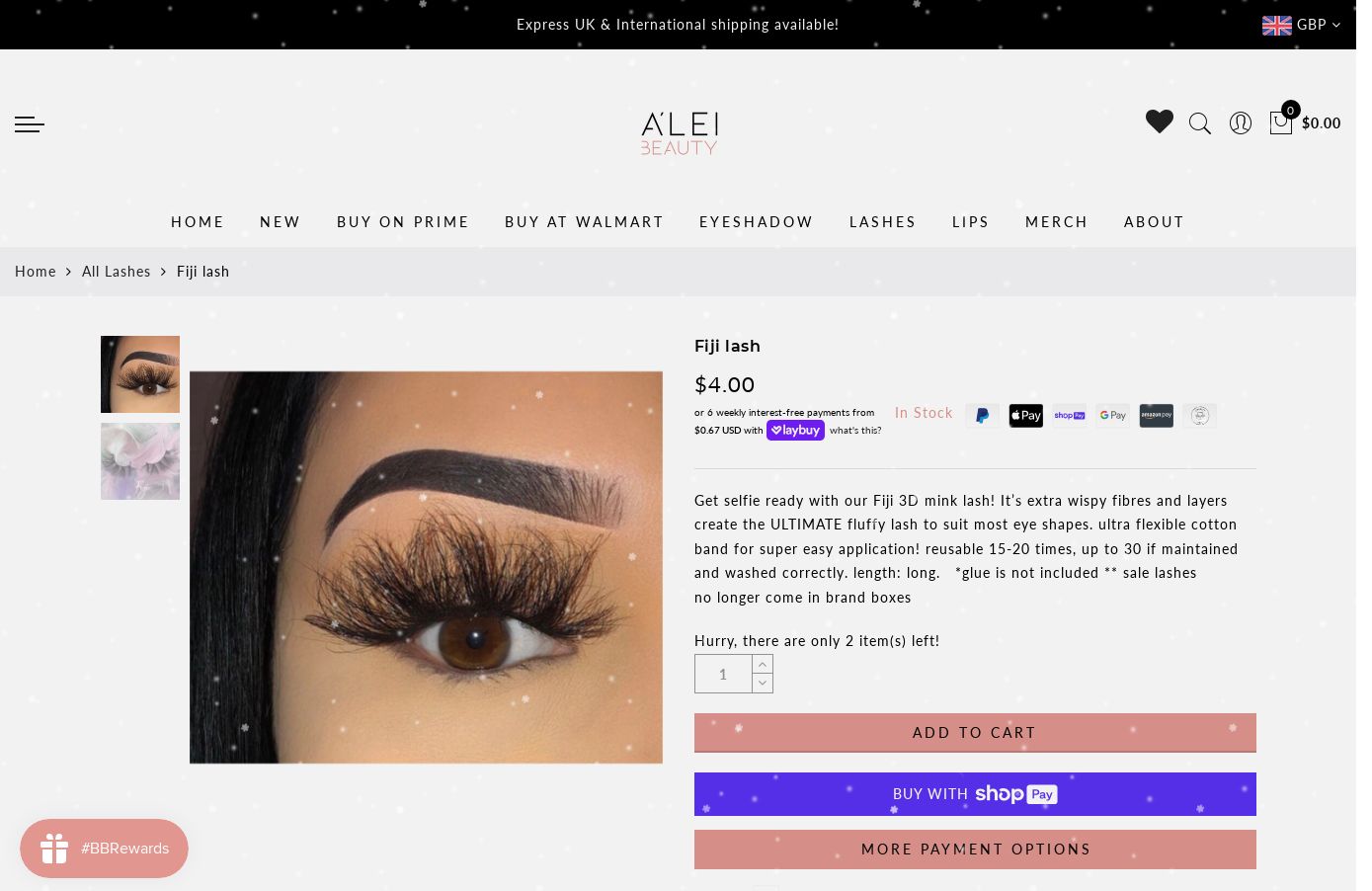1372x891 pixels.
Task: Open the LASHES menu item
Action: 883,222
